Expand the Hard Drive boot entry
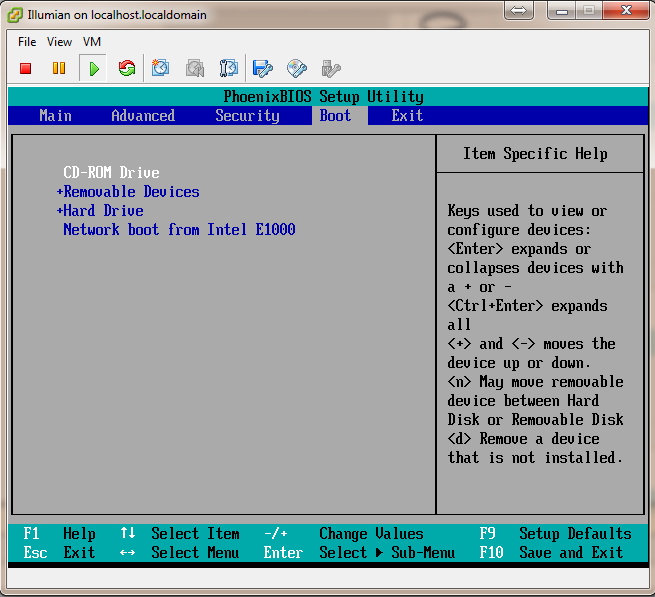The image size is (655, 597). 102,211
